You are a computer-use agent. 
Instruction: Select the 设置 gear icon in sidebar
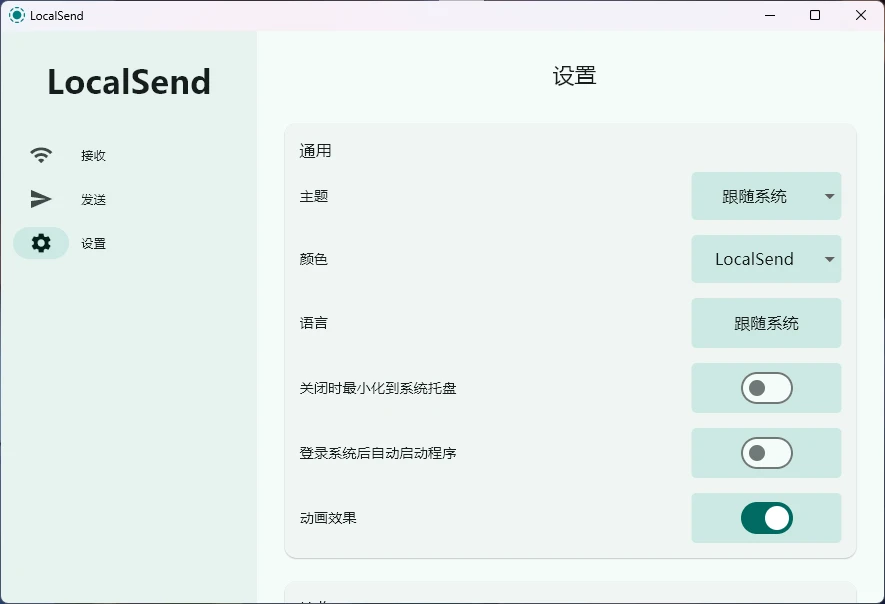[x=41, y=243]
